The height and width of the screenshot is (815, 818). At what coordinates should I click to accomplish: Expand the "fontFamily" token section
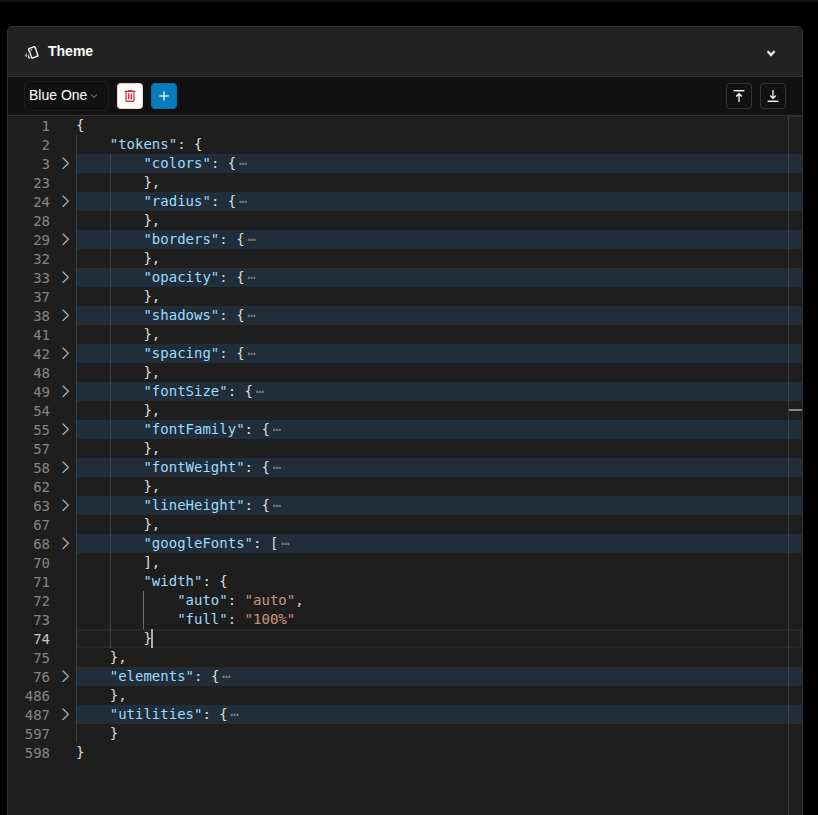point(65,429)
